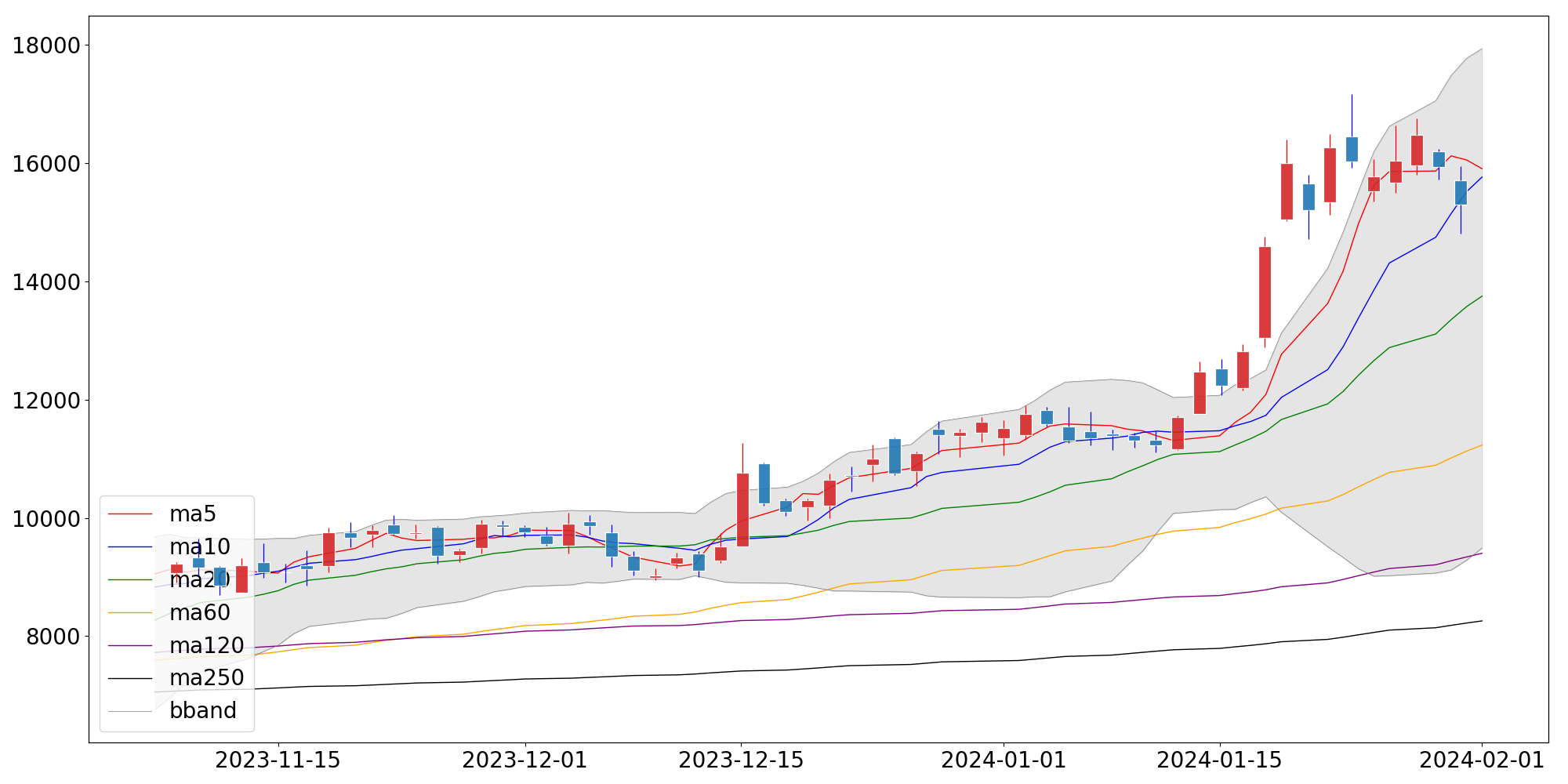Click the large red candle at 2023-12-15
Viewport: 1568px width, 784px height.
click(x=742, y=510)
